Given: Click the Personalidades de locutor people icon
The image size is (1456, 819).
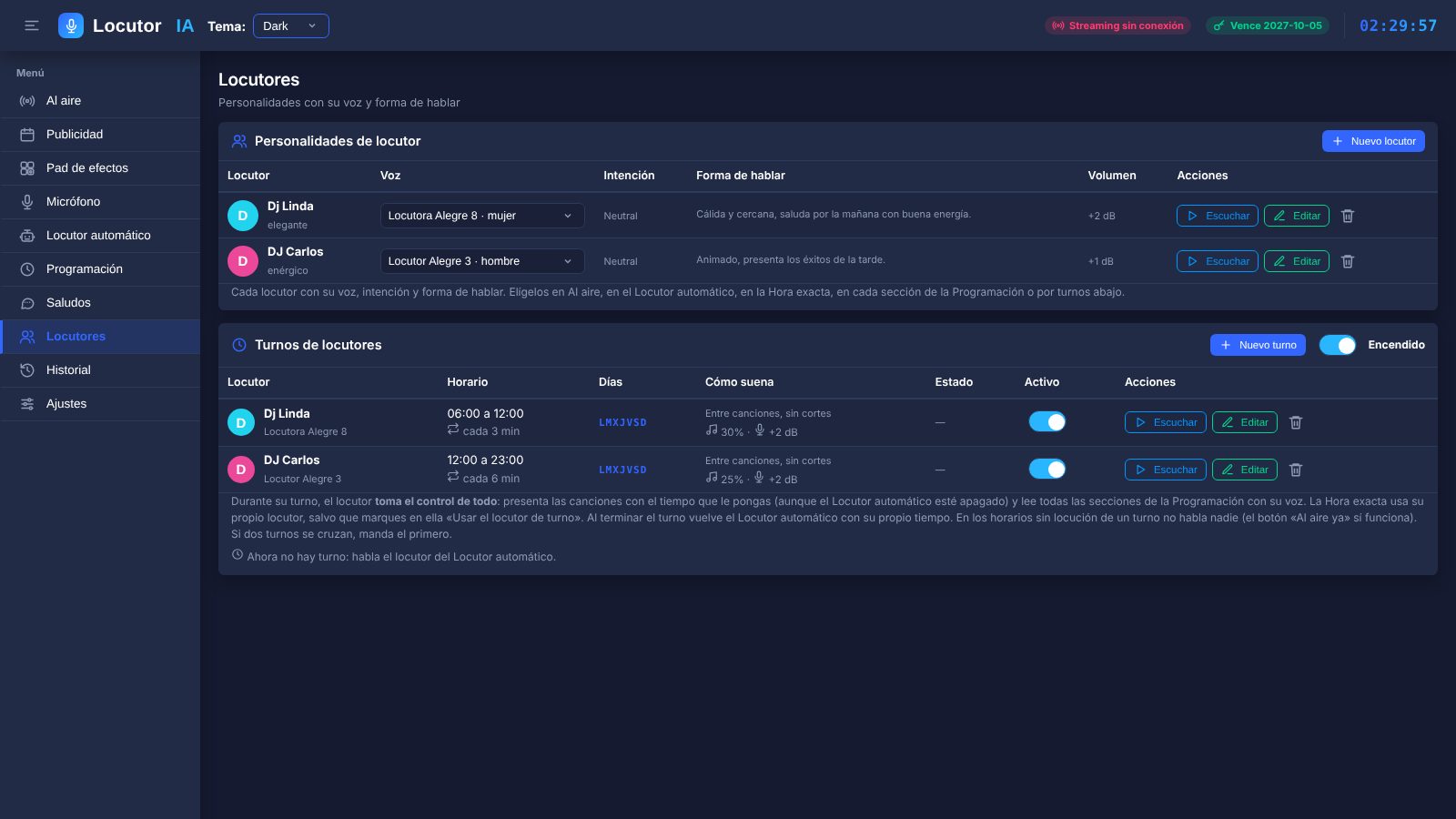Looking at the screenshot, I should (239, 141).
